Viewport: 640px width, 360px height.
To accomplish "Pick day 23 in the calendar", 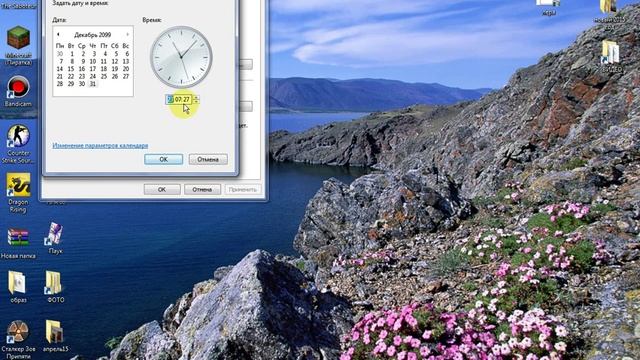I will (82, 76).
